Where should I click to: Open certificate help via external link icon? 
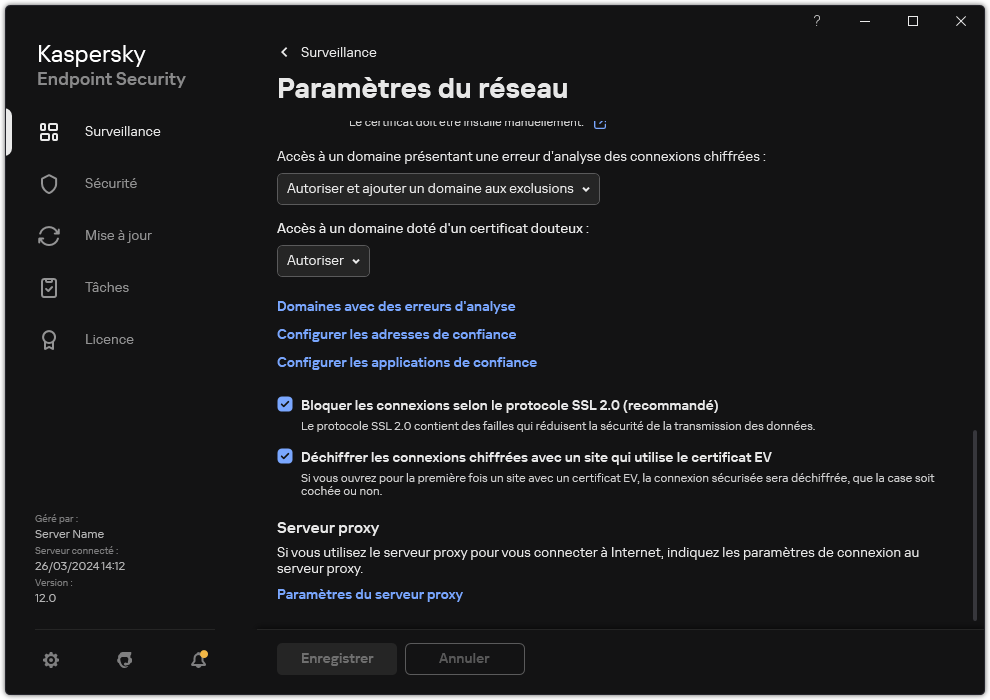click(599, 122)
